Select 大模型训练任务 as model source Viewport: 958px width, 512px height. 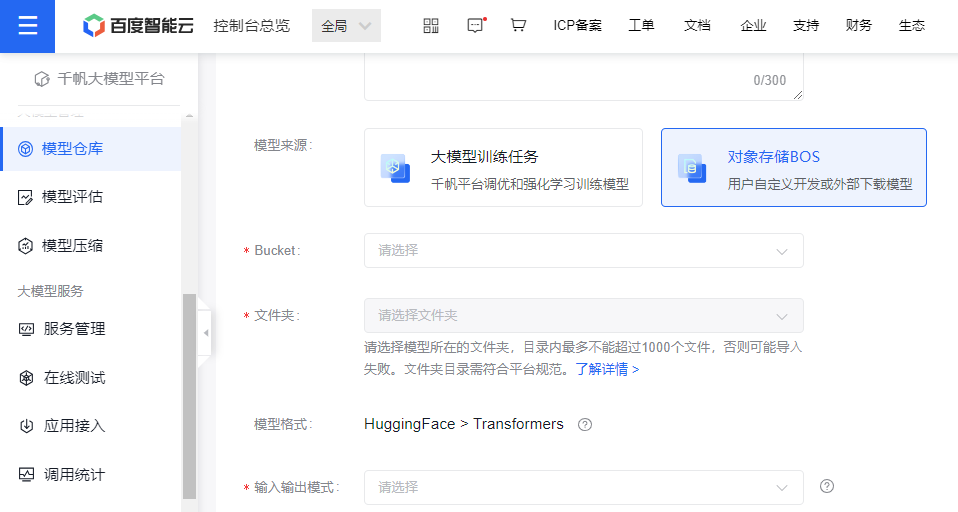(x=503, y=168)
